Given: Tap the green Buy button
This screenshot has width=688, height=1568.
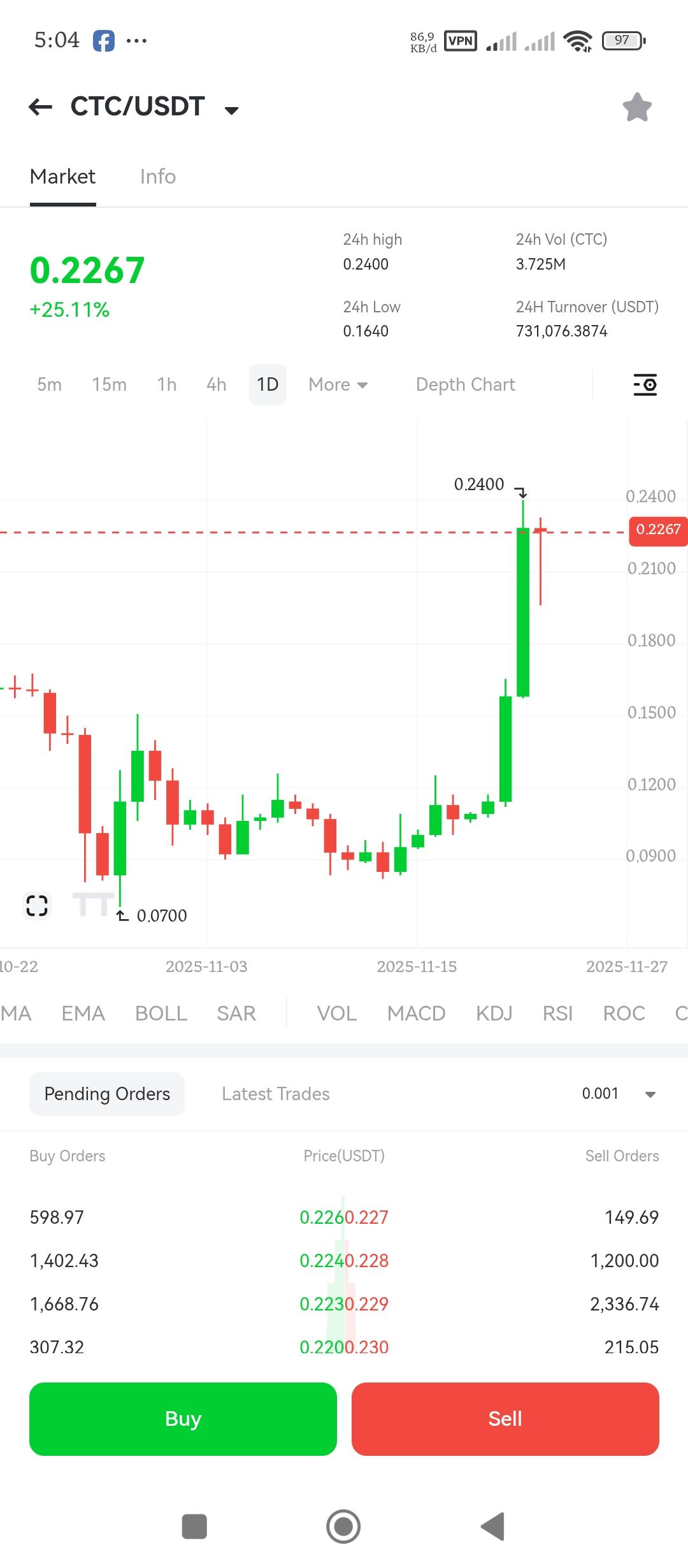Looking at the screenshot, I should coord(183,1419).
